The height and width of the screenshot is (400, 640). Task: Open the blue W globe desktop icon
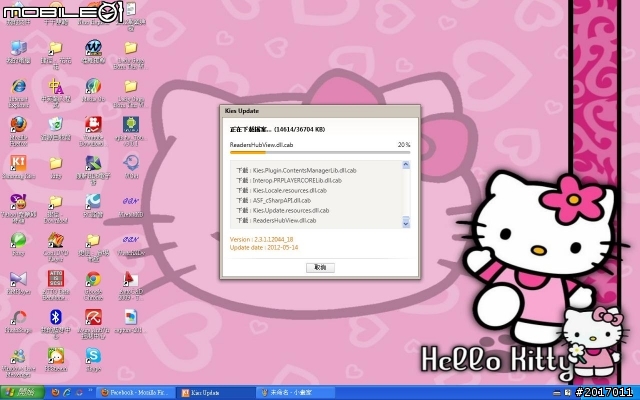(93, 52)
